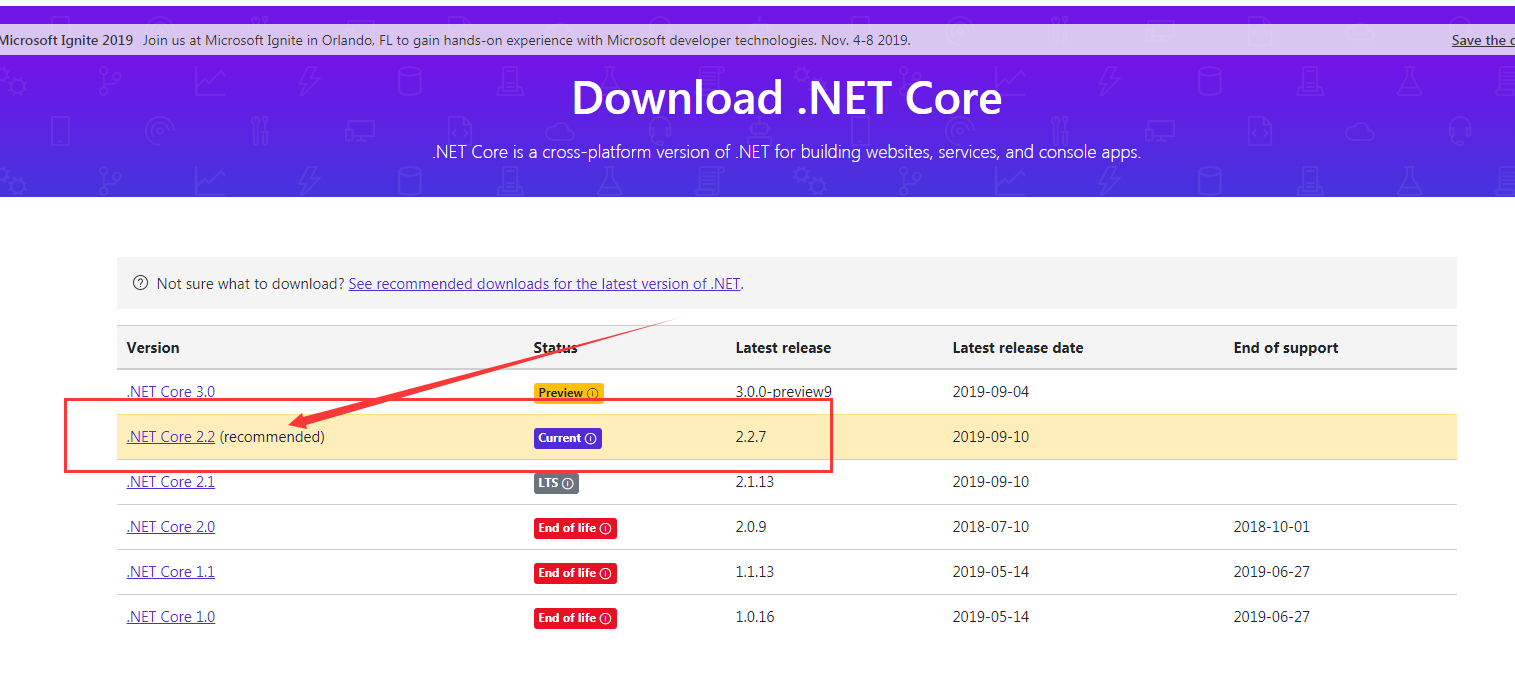Click the 'Latest release date' column header

coord(1018,348)
